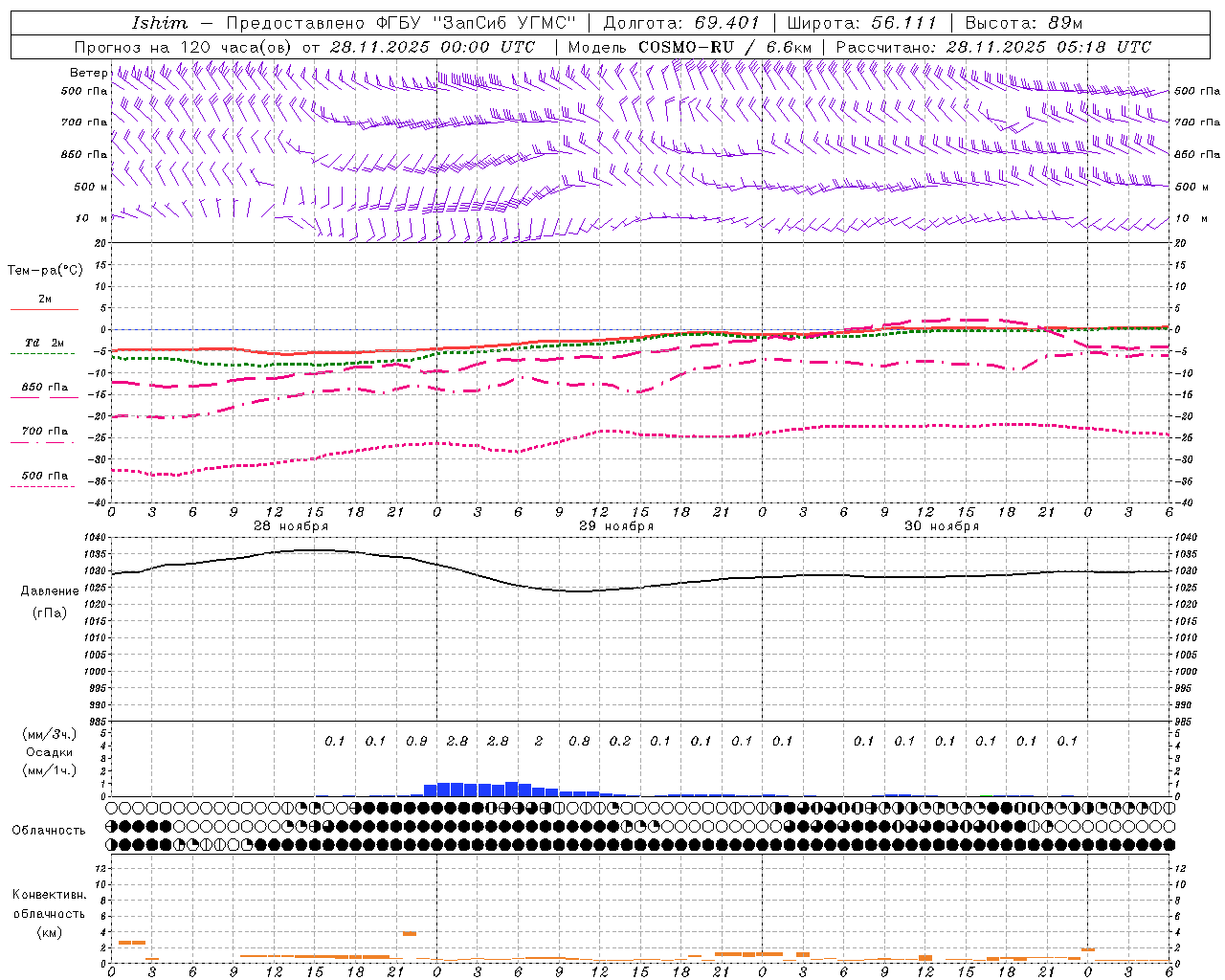The height and width of the screenshot is (980, 1225).
Task: Click the "(гПа)" unit label under Давление
Action: coord(50,613)
